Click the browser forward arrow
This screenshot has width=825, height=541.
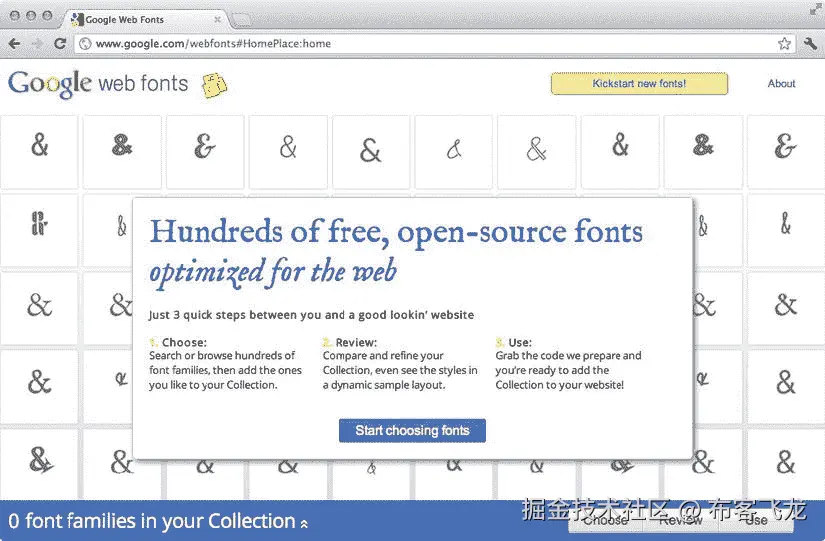point(37,44)
